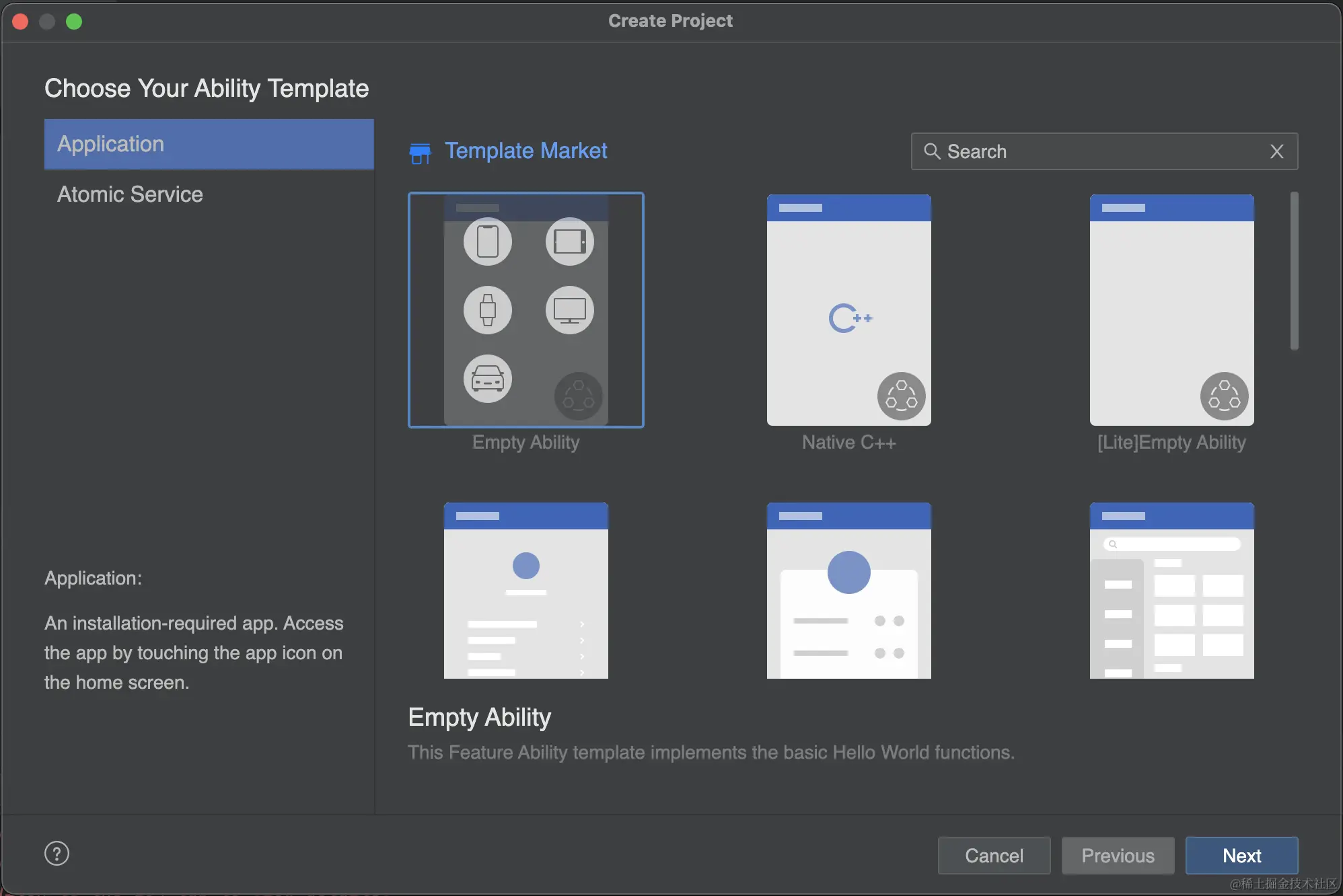Open the Template Market link
1343x896 pixels.
(525, 151)
